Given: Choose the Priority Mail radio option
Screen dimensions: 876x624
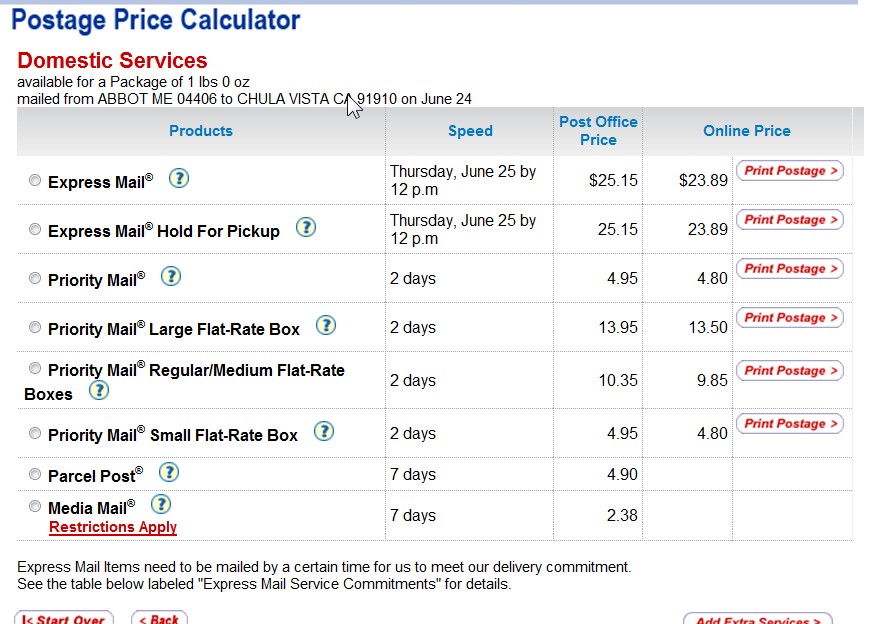Looking at the screenshot, I should [x=35, y=278].
